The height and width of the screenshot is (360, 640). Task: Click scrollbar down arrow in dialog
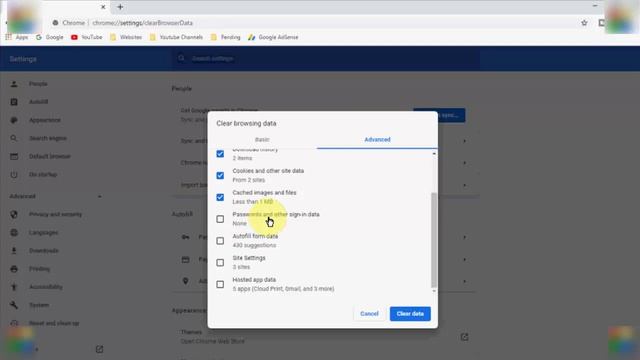pyautogui.click(x=434, y=291)
